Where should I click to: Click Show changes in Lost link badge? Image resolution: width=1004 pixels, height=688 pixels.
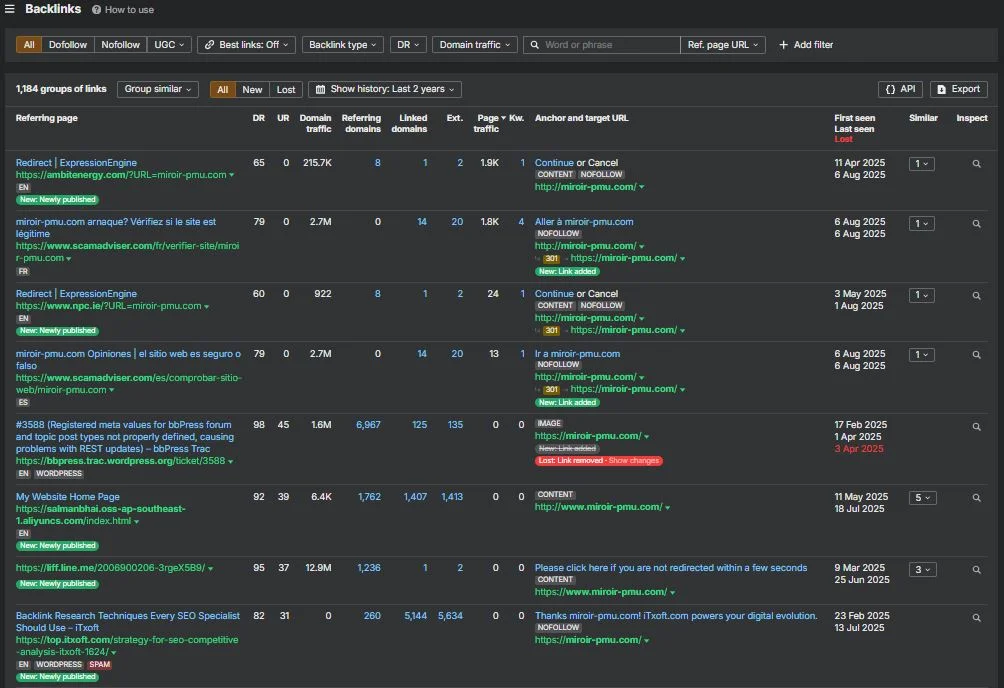click(633, 461)
